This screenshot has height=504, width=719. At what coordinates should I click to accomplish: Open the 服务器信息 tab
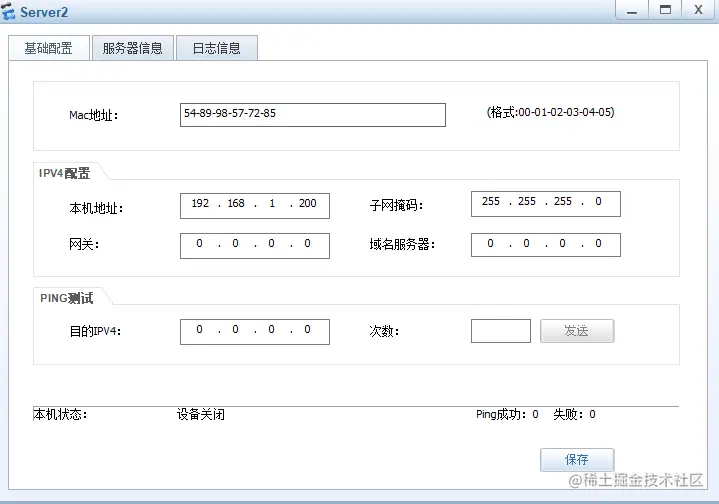[133, 48]
